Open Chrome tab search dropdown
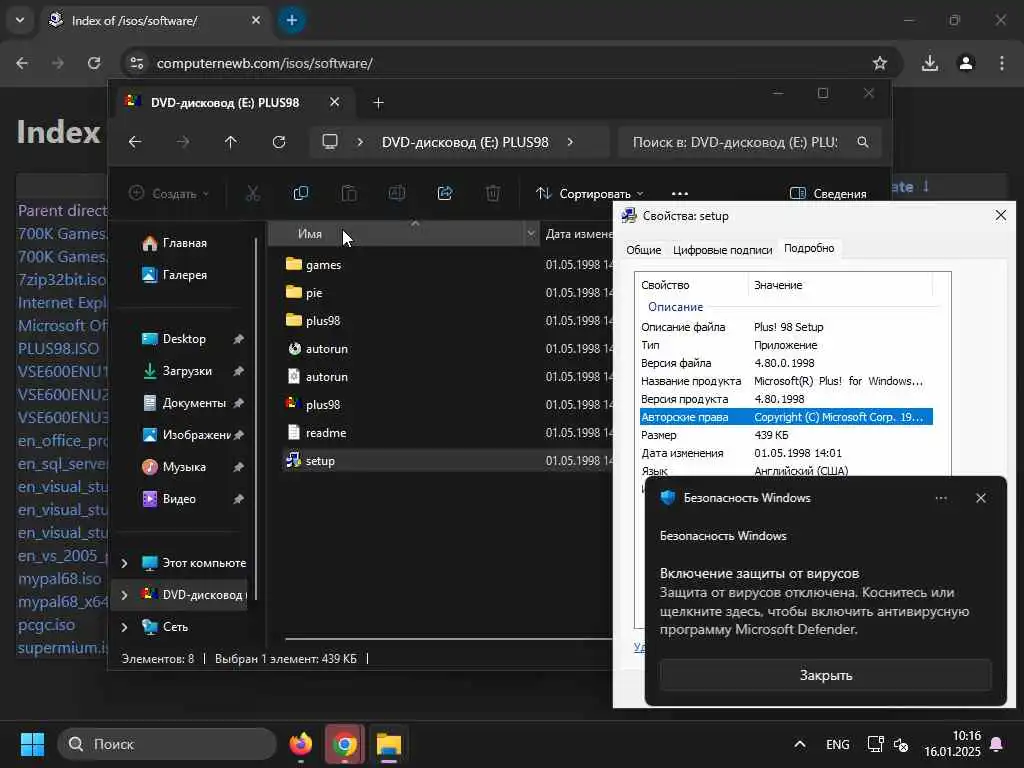Viewport: 1024px width, 768px height. pos(20,20)
